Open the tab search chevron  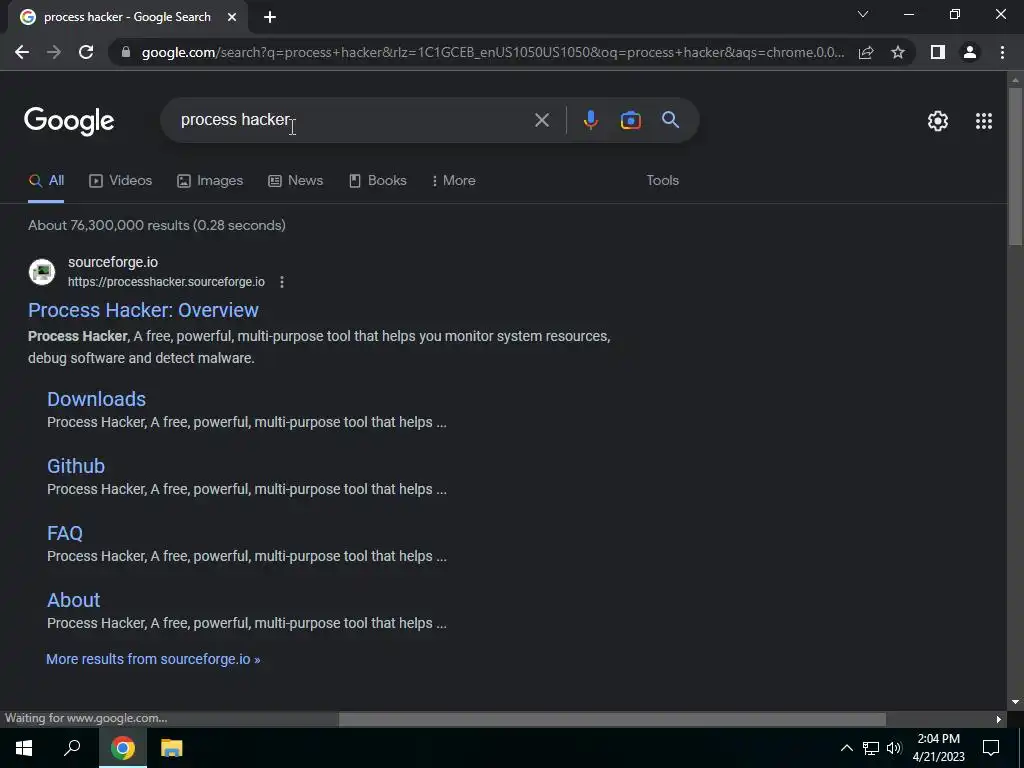tap(863, 14)
